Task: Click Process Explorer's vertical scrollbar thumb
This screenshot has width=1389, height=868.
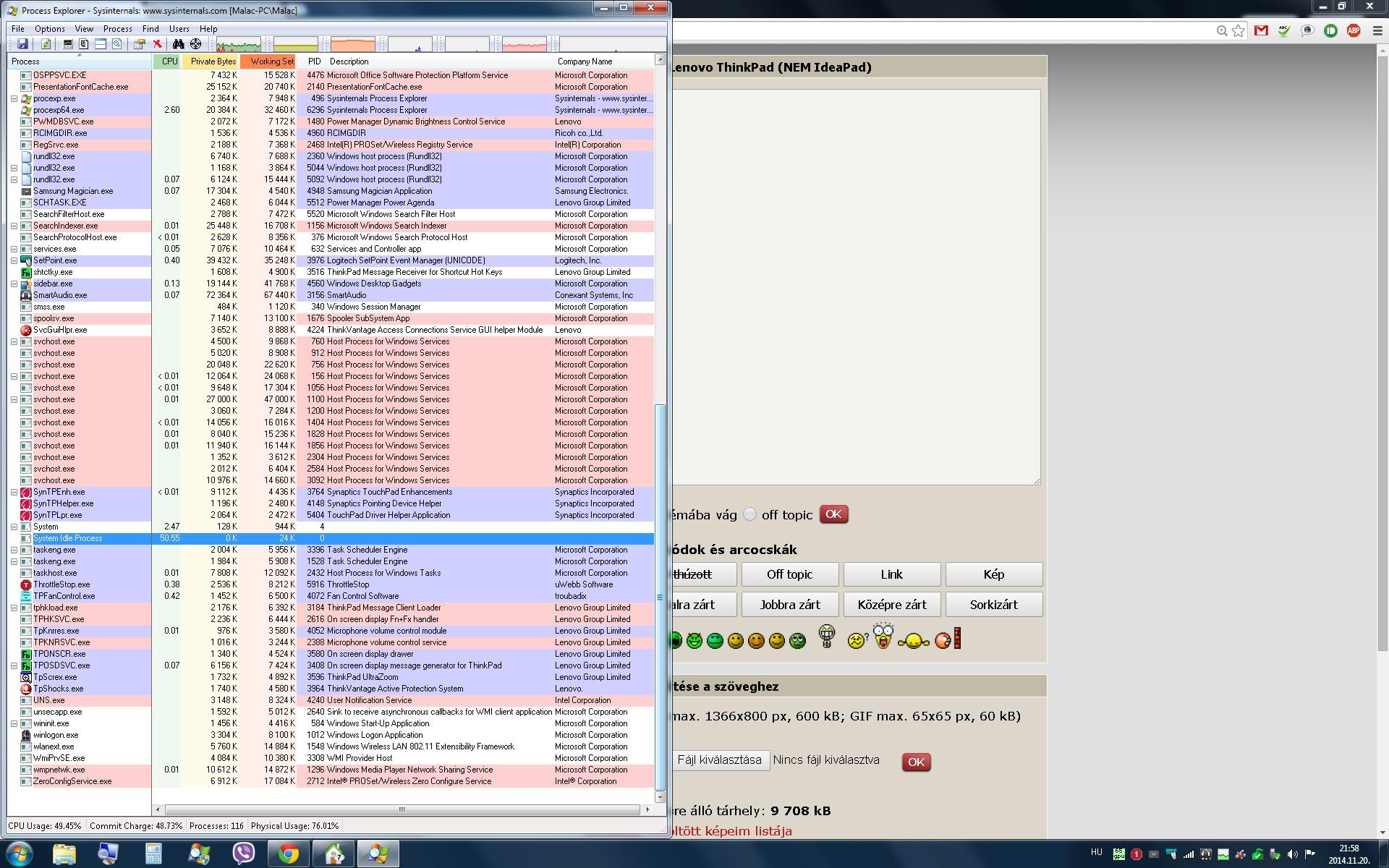Action: click(660, 597)
